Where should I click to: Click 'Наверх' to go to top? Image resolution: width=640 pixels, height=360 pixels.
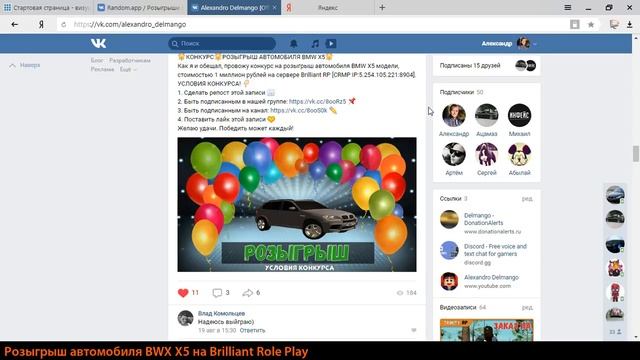[25, 65]
